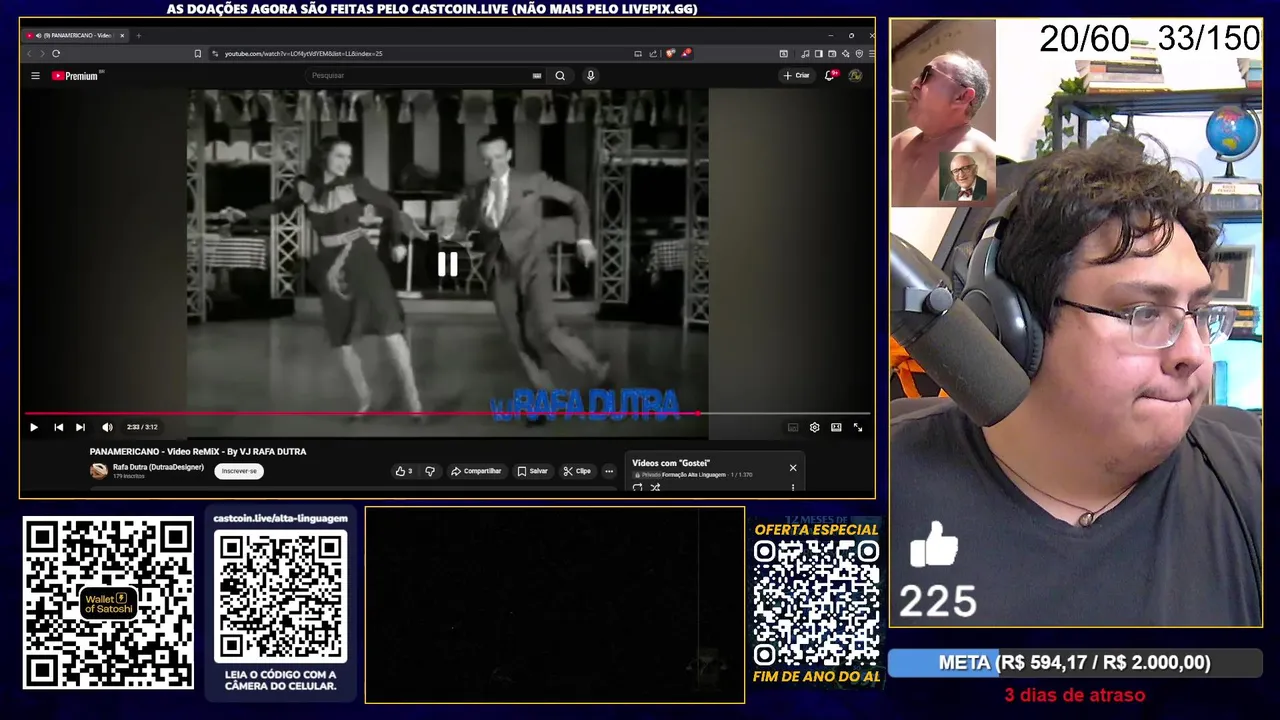This screenshot has height=720, width=1280.
Task: Click the search magnifier button
Action: 560,76
